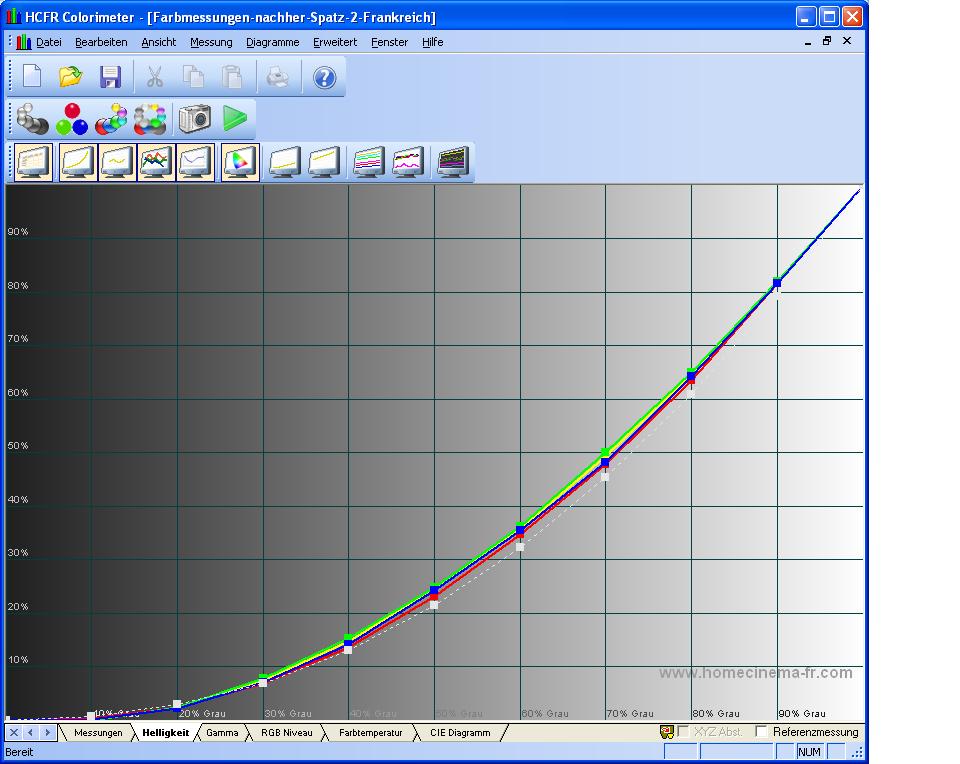Switch to the CIE Diagramm tab

(x=460, y=733)
